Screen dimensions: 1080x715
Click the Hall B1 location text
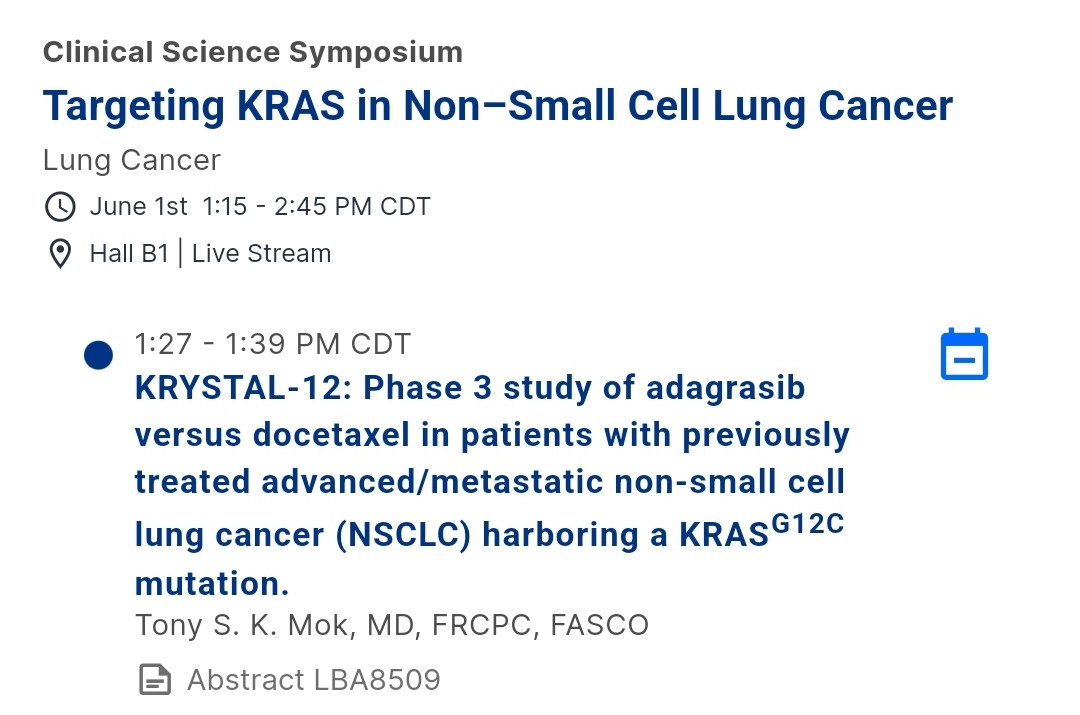coord(129,253)
